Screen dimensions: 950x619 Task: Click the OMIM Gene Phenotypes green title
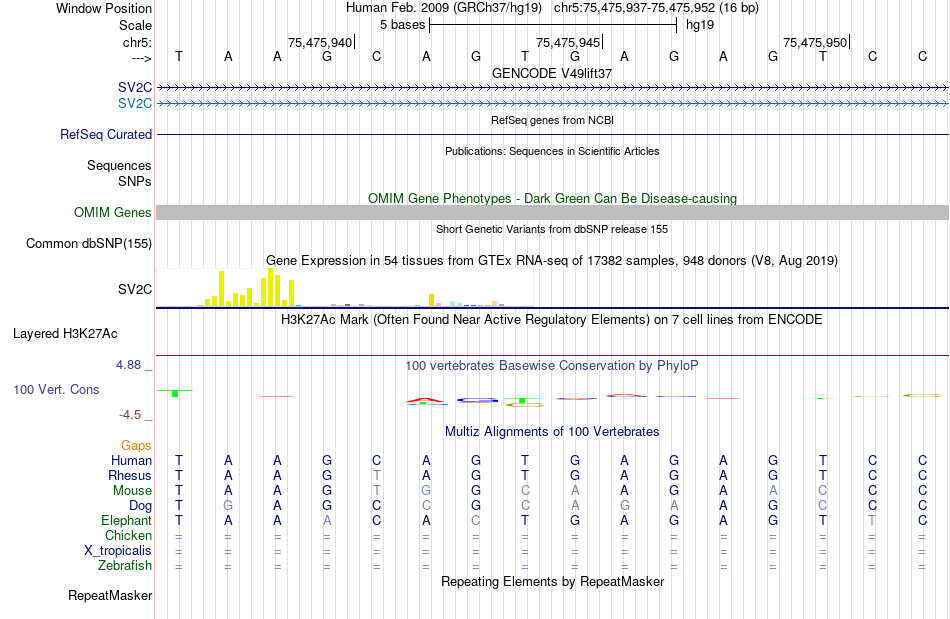[x=552, y=199]
